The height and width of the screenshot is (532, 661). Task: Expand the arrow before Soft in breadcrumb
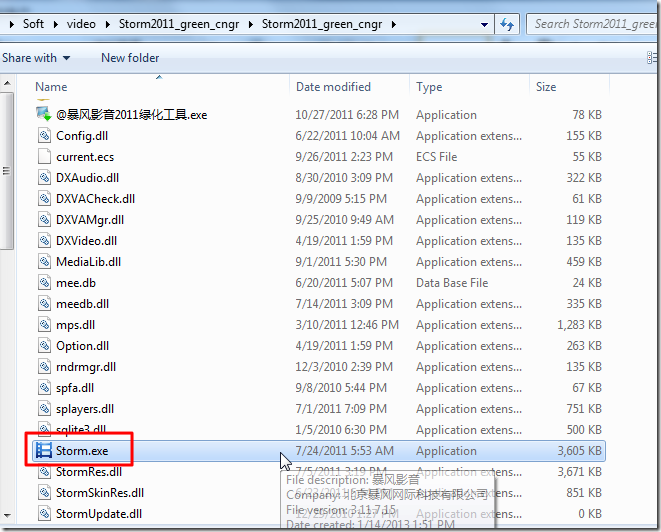pyautogui.click(x=12, y=24)
